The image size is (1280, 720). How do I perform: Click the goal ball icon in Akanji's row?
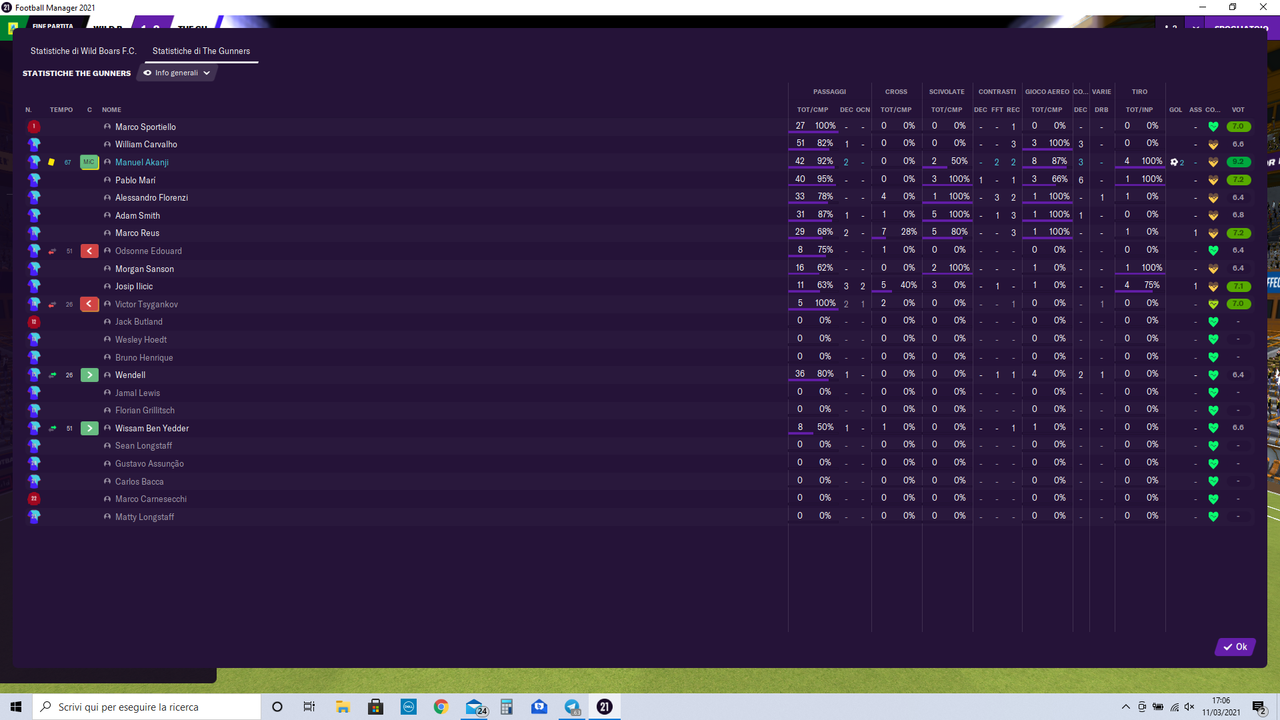pos(1175,162)
